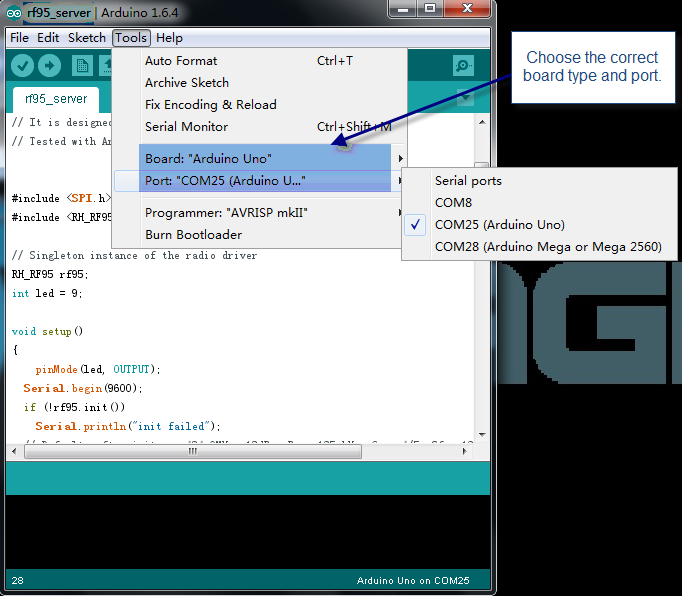Click the New sketch toolbar icon
The width and height of the screenshot is (682, 596).
pyautogui.click(x=82, y=66)
